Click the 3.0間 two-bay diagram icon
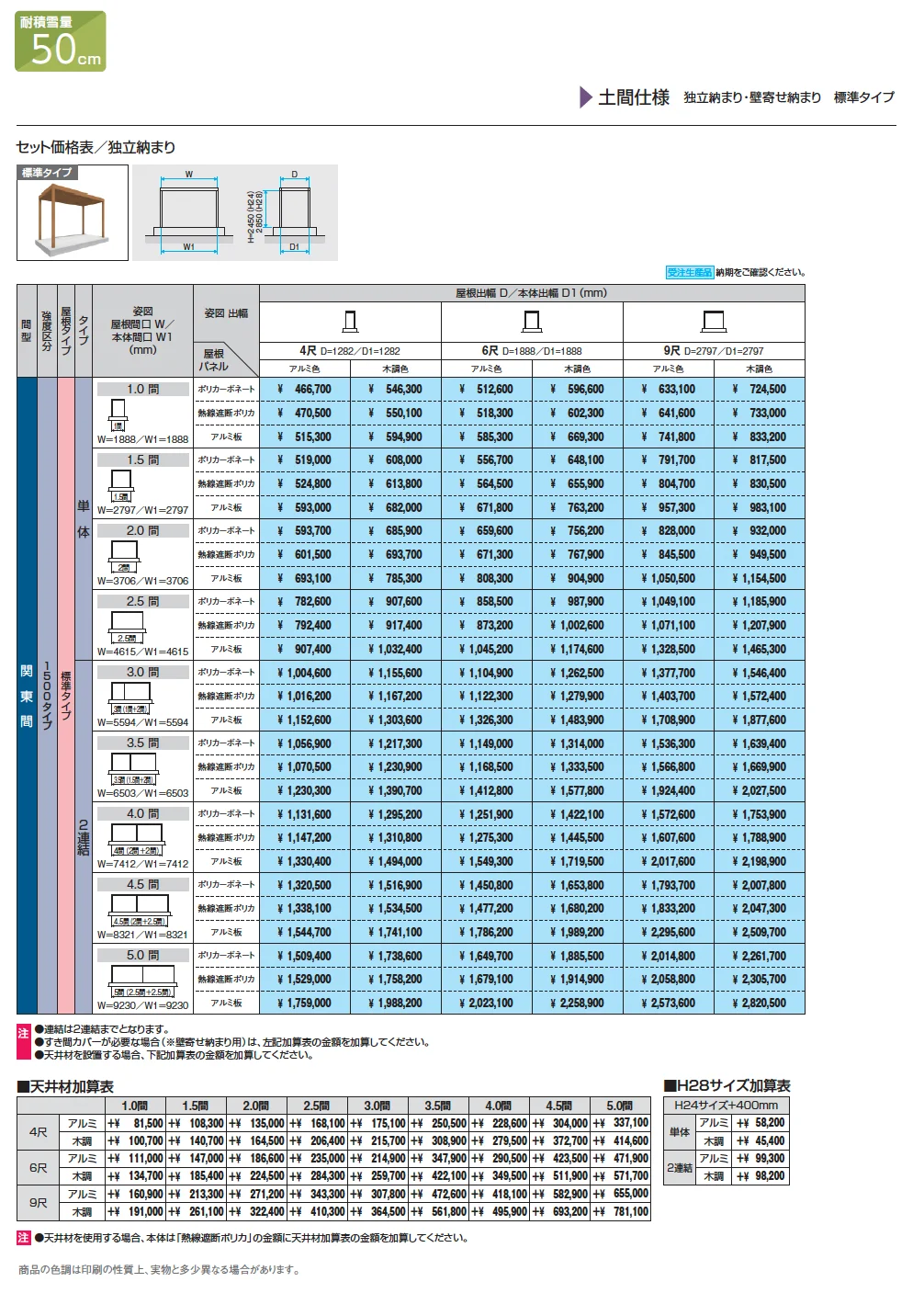 pyautogui.click(x=130, y=698)
